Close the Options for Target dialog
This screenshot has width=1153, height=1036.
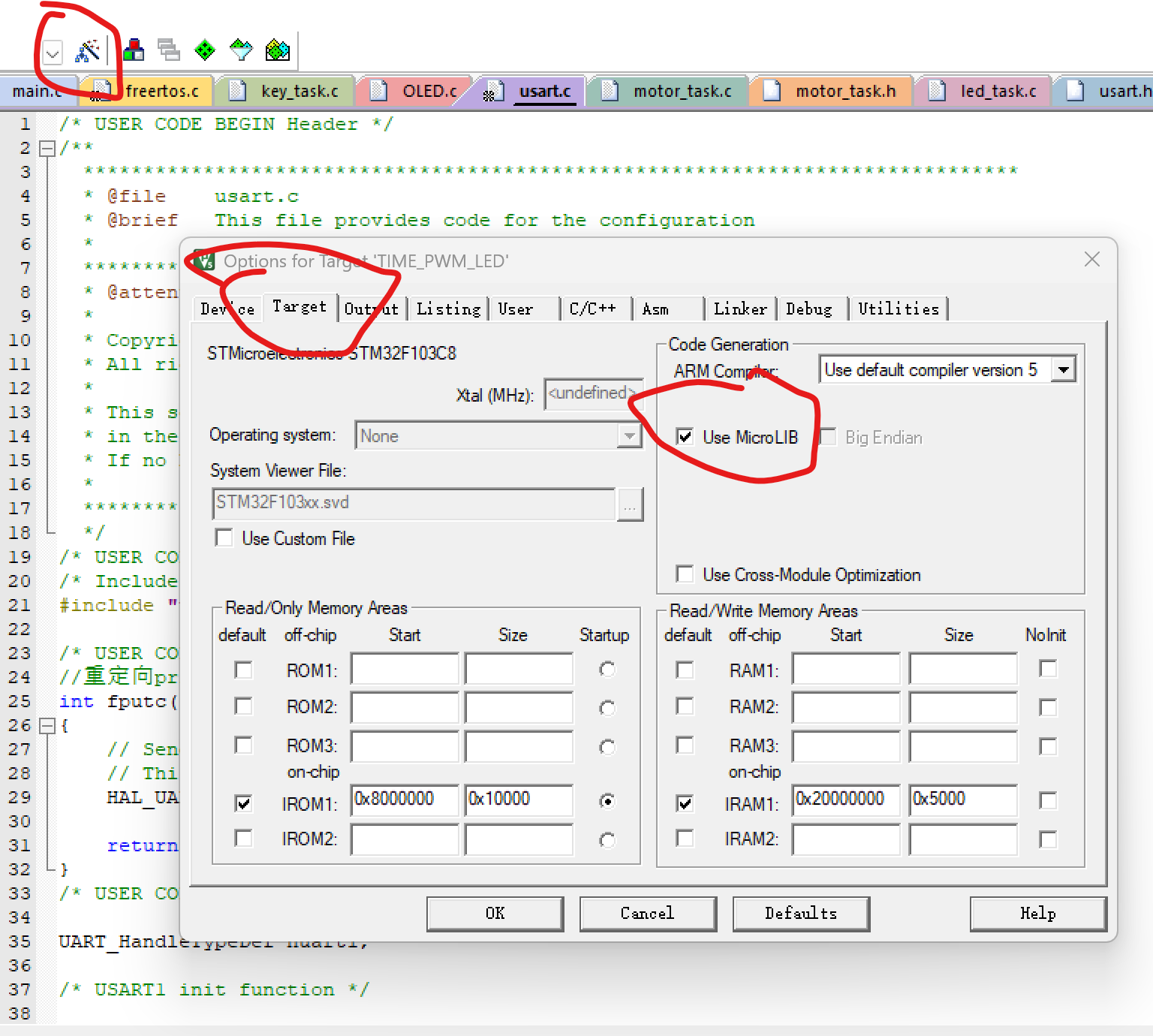coord(1092,260)
